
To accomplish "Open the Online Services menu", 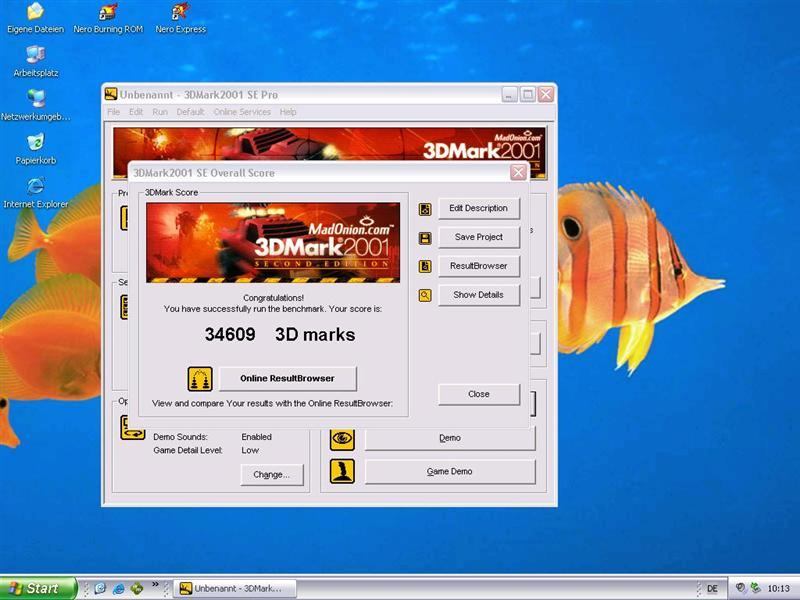I will point(242,112).
